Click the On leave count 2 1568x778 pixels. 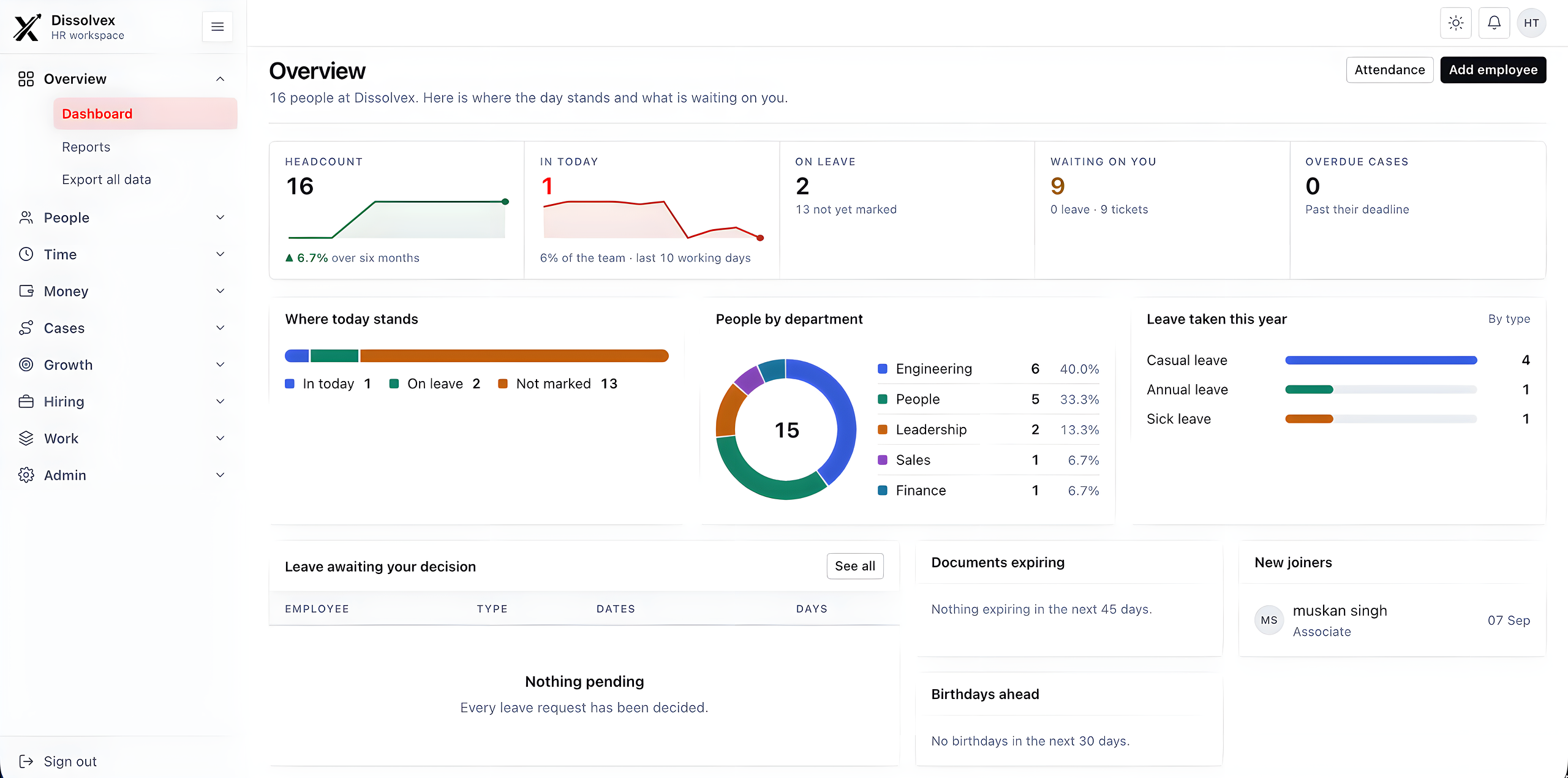[802, 186]
